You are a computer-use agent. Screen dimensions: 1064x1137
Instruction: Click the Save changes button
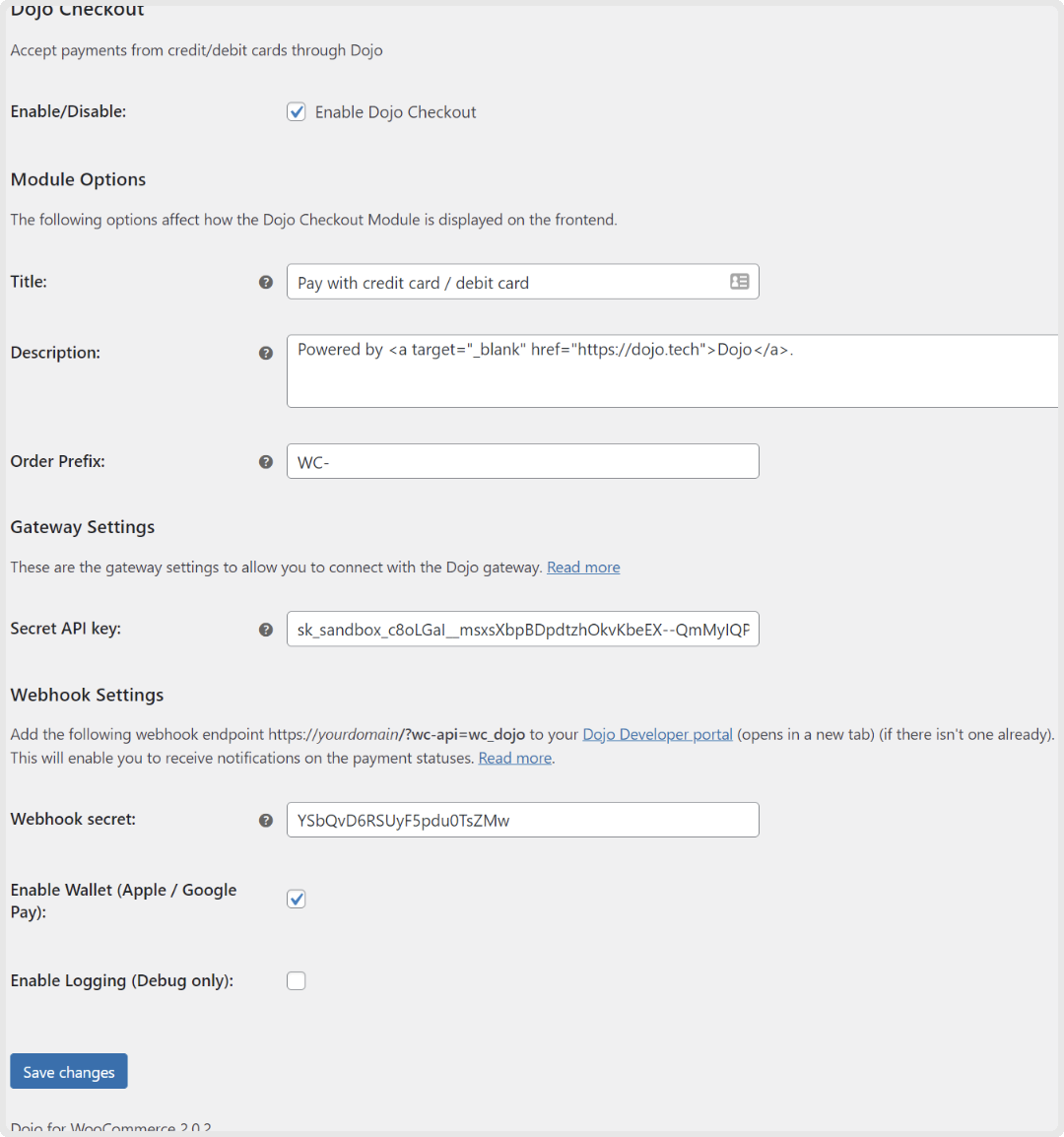click(x=68, y=1071)
